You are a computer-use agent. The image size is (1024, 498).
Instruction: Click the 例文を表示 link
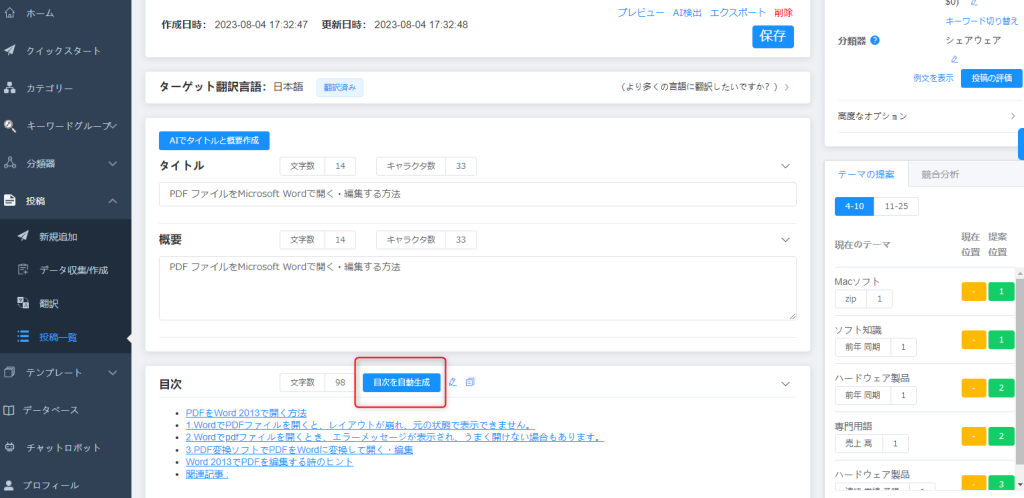(x=933, y=78)
